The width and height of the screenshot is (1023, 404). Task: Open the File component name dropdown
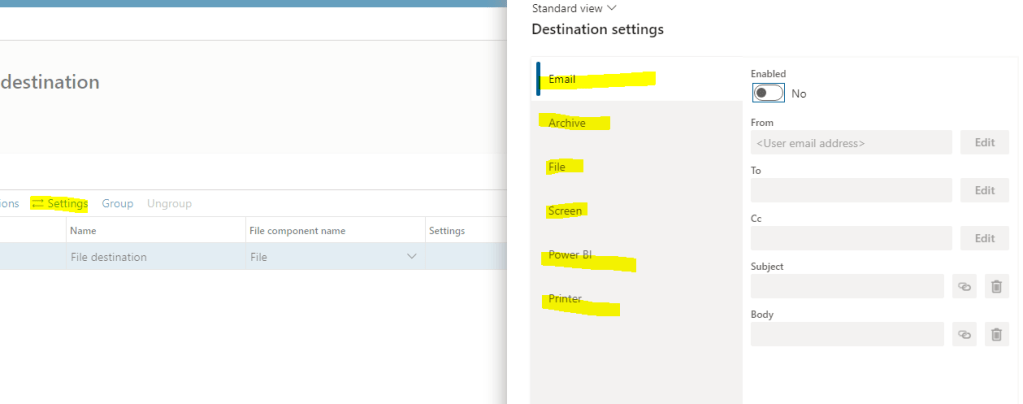click(x=411, y=257)
